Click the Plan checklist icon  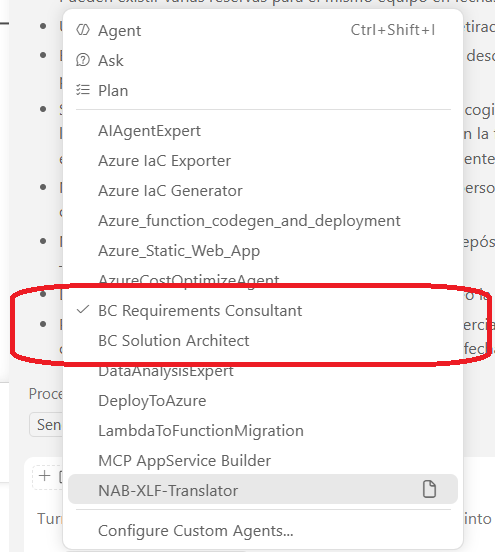pyautogui.click(x=83, y=90)
